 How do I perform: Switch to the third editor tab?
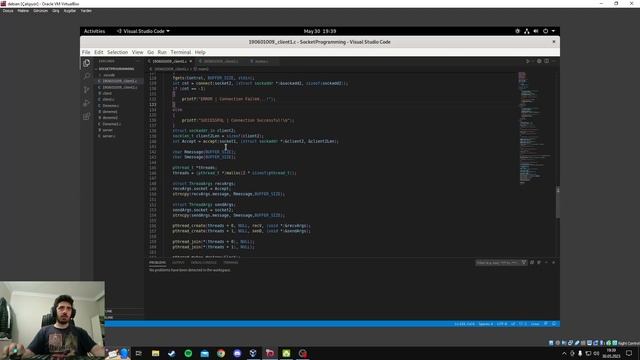click(262, 61)
